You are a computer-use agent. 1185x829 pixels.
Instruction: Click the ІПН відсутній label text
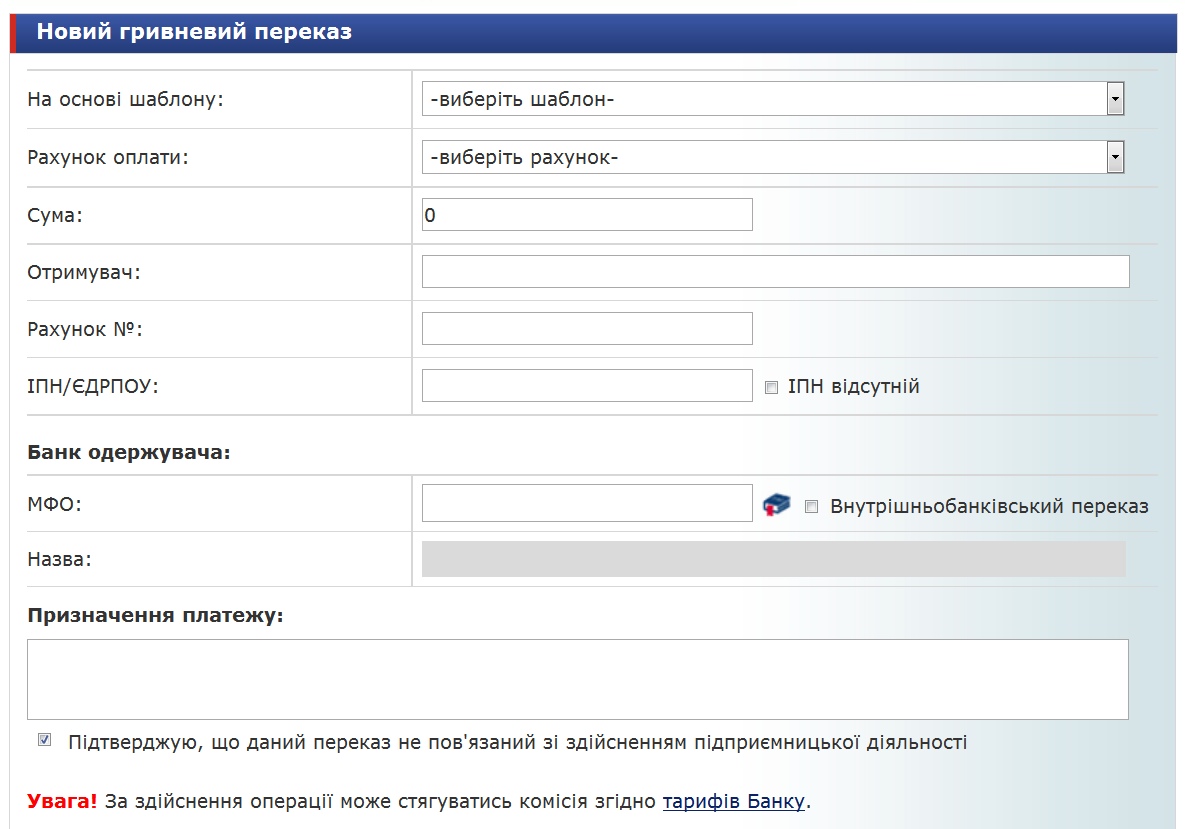pyautogui.click(x=853, y=387)
